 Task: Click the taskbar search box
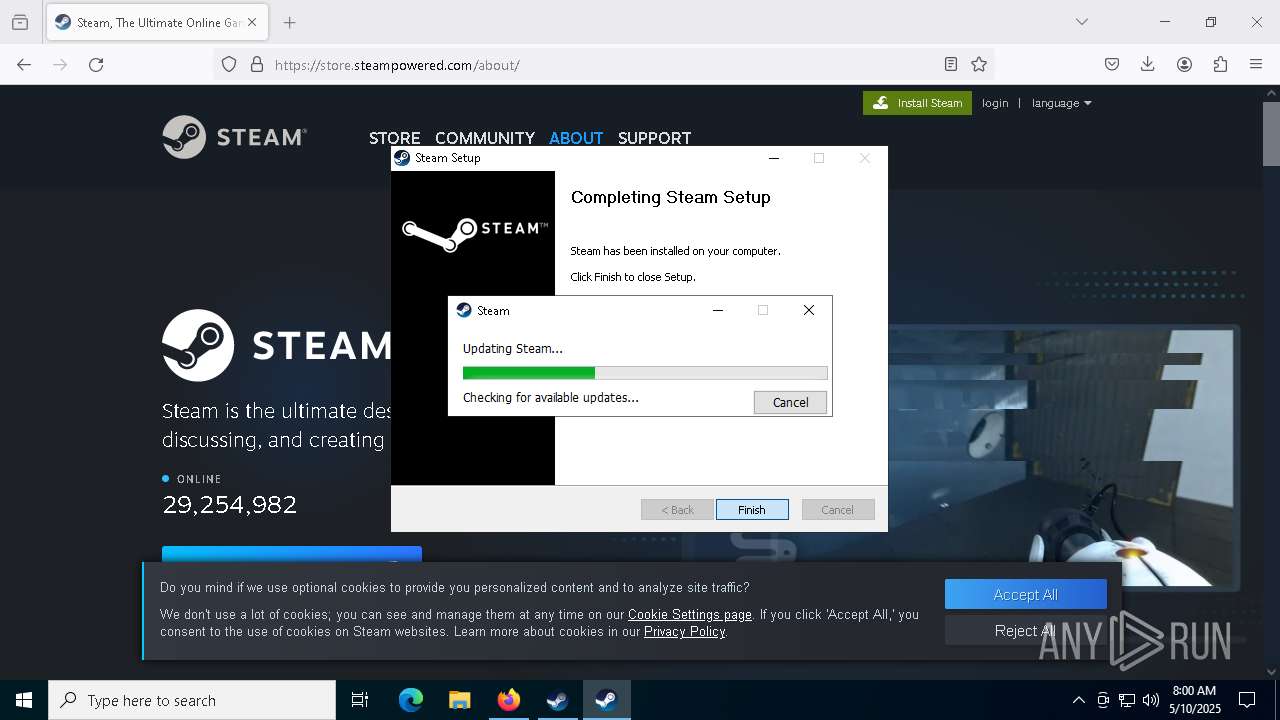(x=192, y=700)
